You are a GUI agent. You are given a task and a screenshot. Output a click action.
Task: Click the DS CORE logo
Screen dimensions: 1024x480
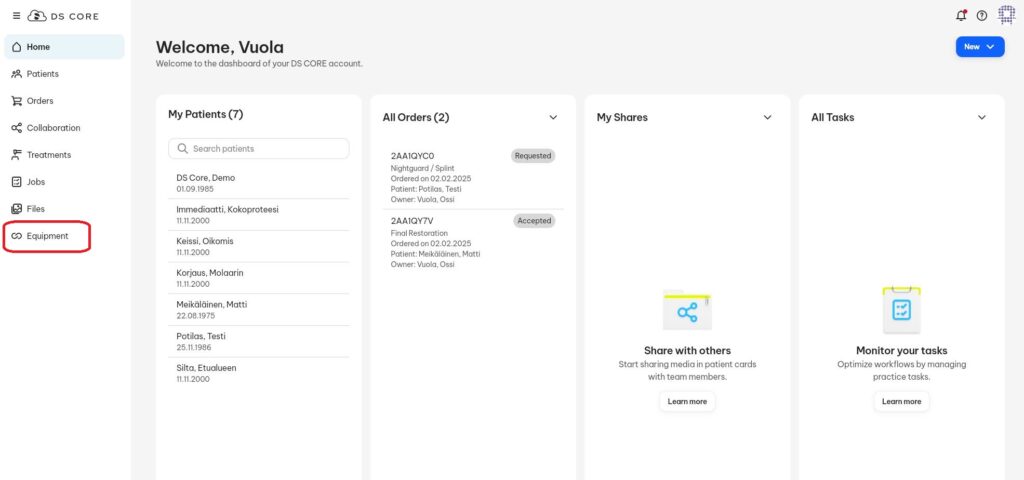tap(64, 16)
